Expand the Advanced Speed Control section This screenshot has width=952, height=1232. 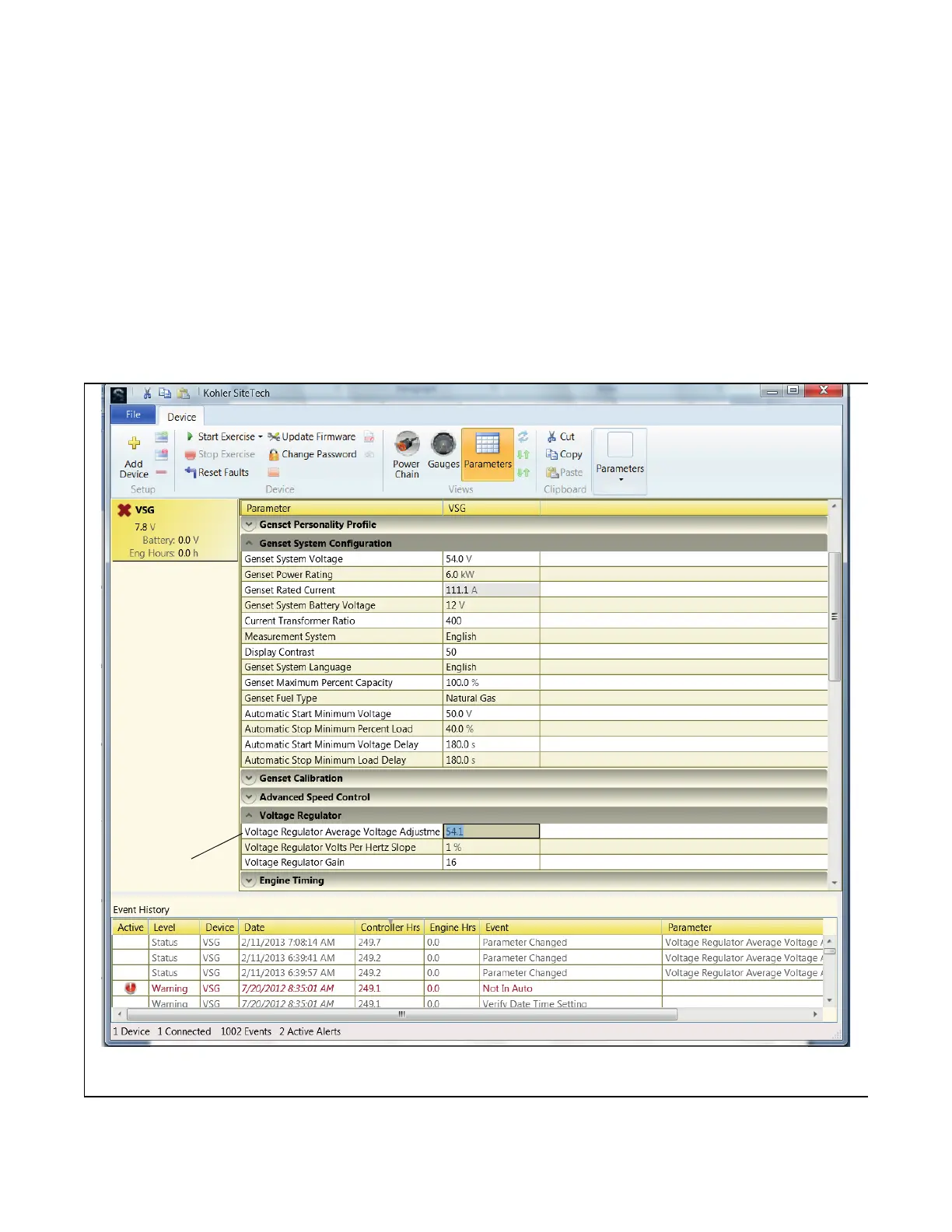(249, 797)
